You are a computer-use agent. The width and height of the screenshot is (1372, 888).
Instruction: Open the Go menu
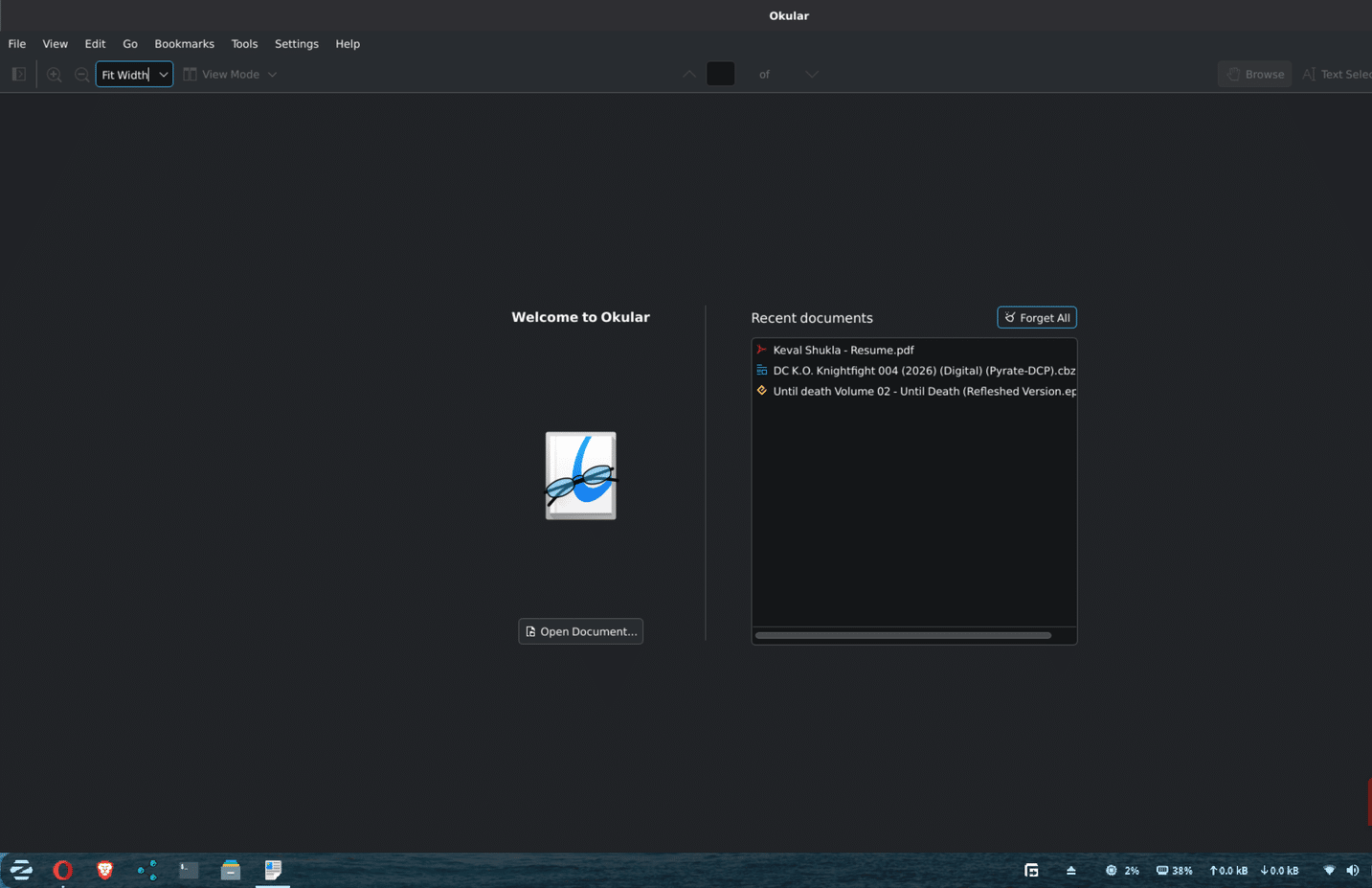(x=130, y=44)
